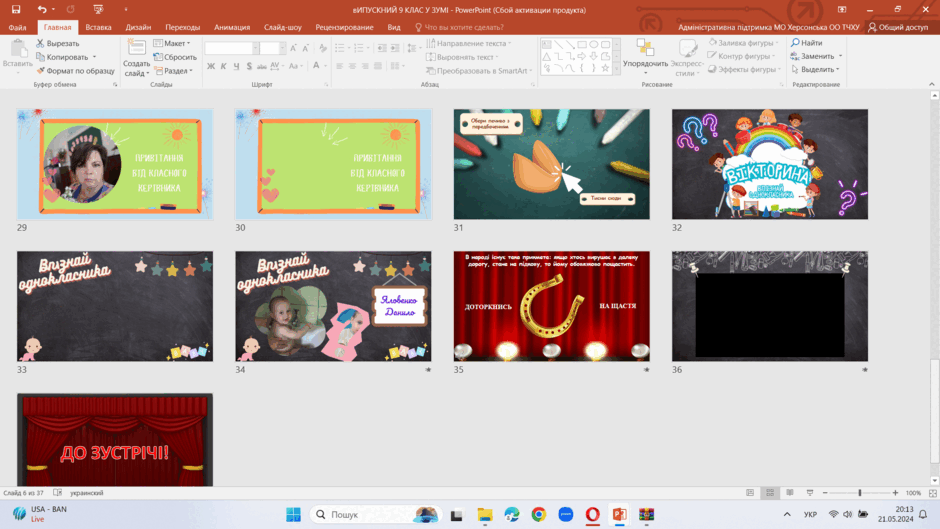Switch to the Animation (Анимация) tab
The height and width of the screenshot is (529, 940).
(x=231, y=27)
